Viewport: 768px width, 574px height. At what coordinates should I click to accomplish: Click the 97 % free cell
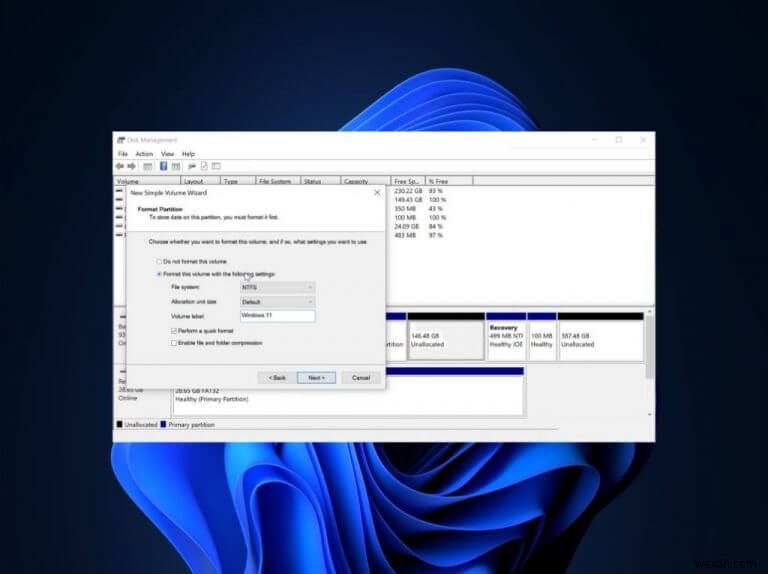click(x=435, y=235)
